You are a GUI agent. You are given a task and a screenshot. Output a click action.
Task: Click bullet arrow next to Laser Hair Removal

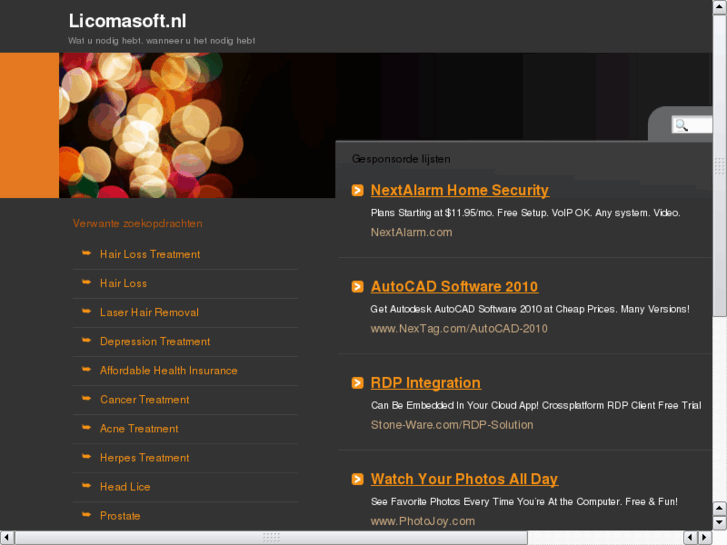(x=87, y=311)
